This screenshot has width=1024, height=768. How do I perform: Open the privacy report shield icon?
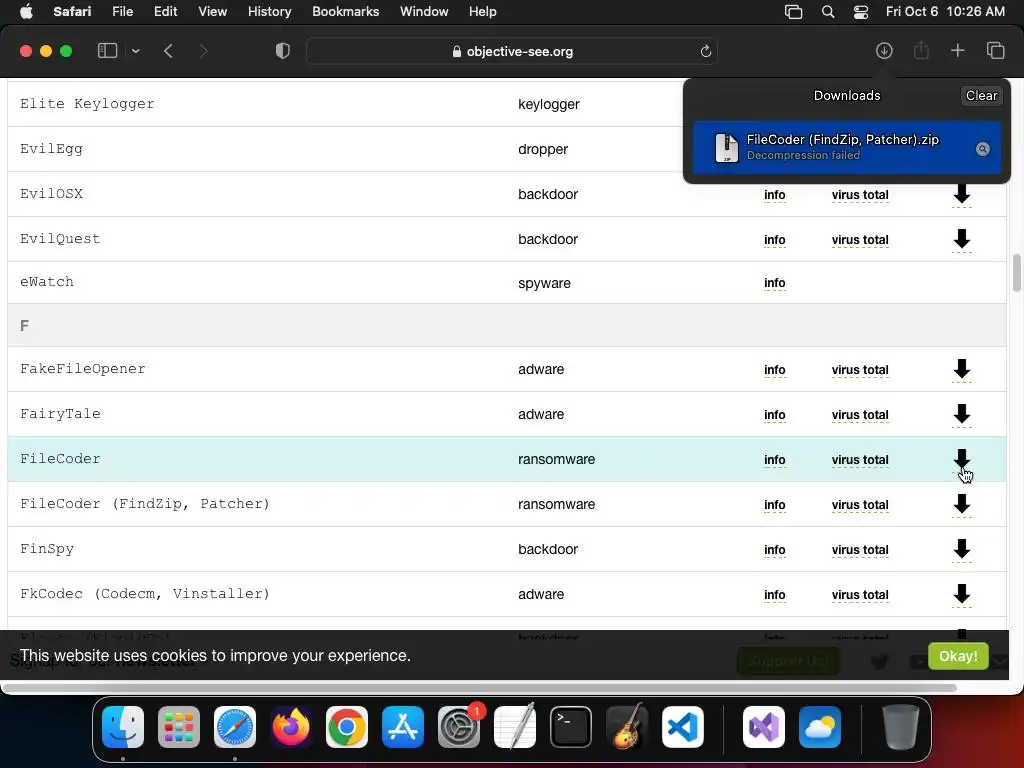[x=282, y=51]
